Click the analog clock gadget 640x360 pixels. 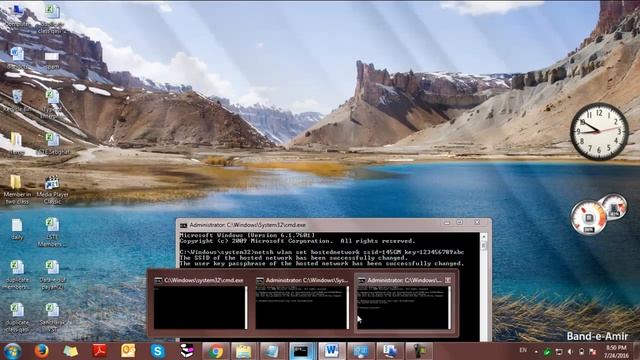[599, 131]
